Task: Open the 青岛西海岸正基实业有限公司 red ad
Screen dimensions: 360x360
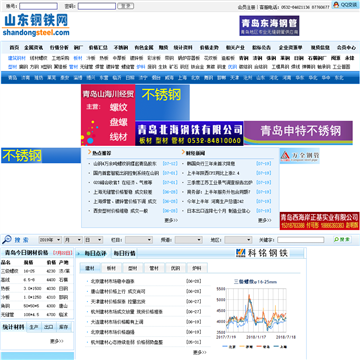Action: click(x=319, y=221)
